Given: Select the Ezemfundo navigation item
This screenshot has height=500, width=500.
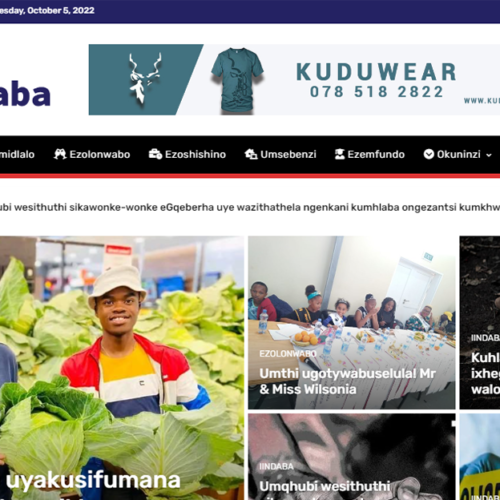Looking at the screenshot, I should point(376,154).
